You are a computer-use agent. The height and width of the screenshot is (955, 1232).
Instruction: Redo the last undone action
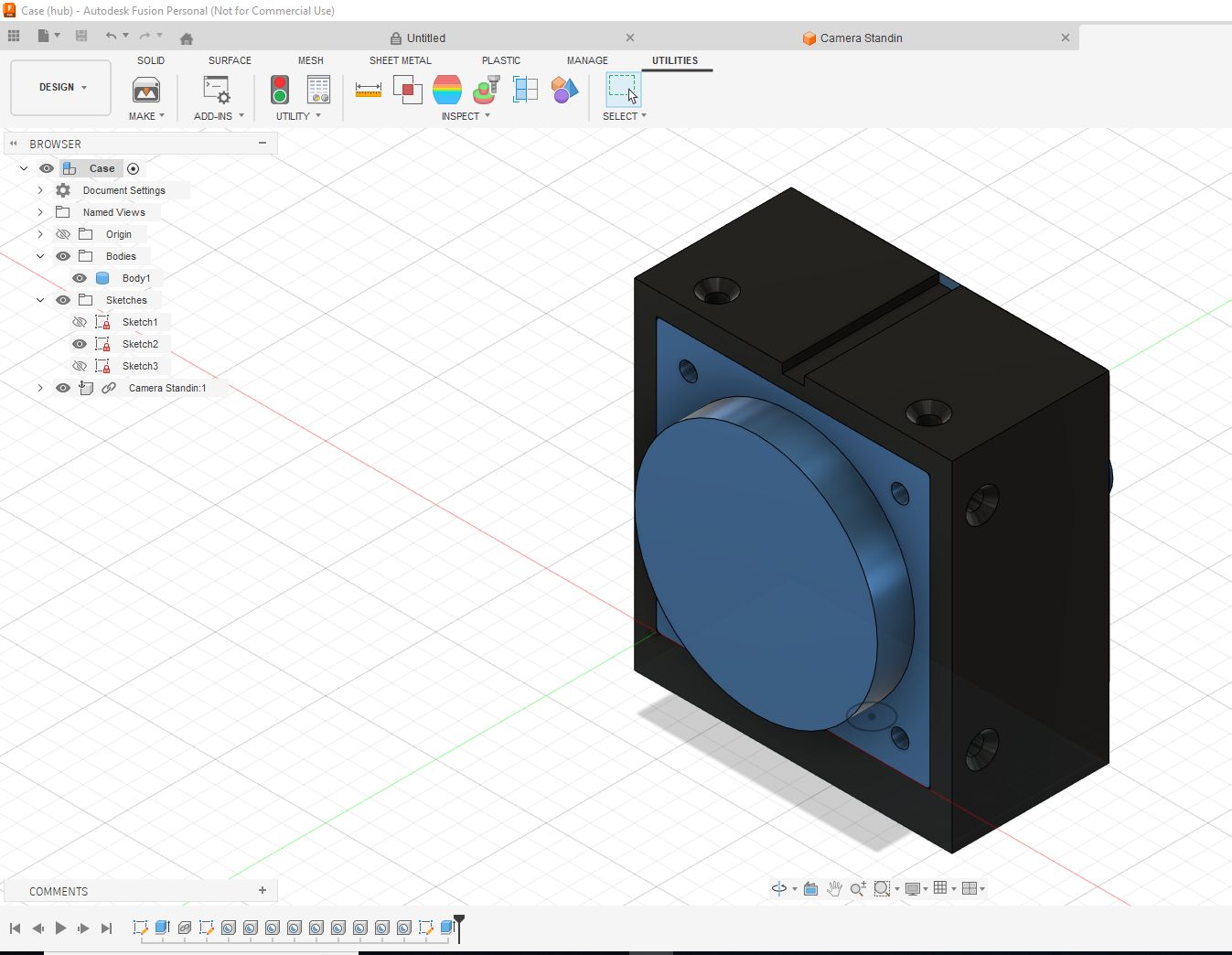tap(145, 36)
